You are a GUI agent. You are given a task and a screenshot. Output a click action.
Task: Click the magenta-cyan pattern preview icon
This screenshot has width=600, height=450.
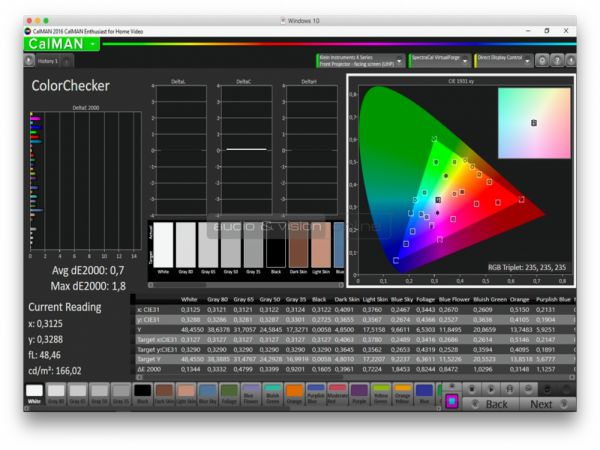click(452, 402)
